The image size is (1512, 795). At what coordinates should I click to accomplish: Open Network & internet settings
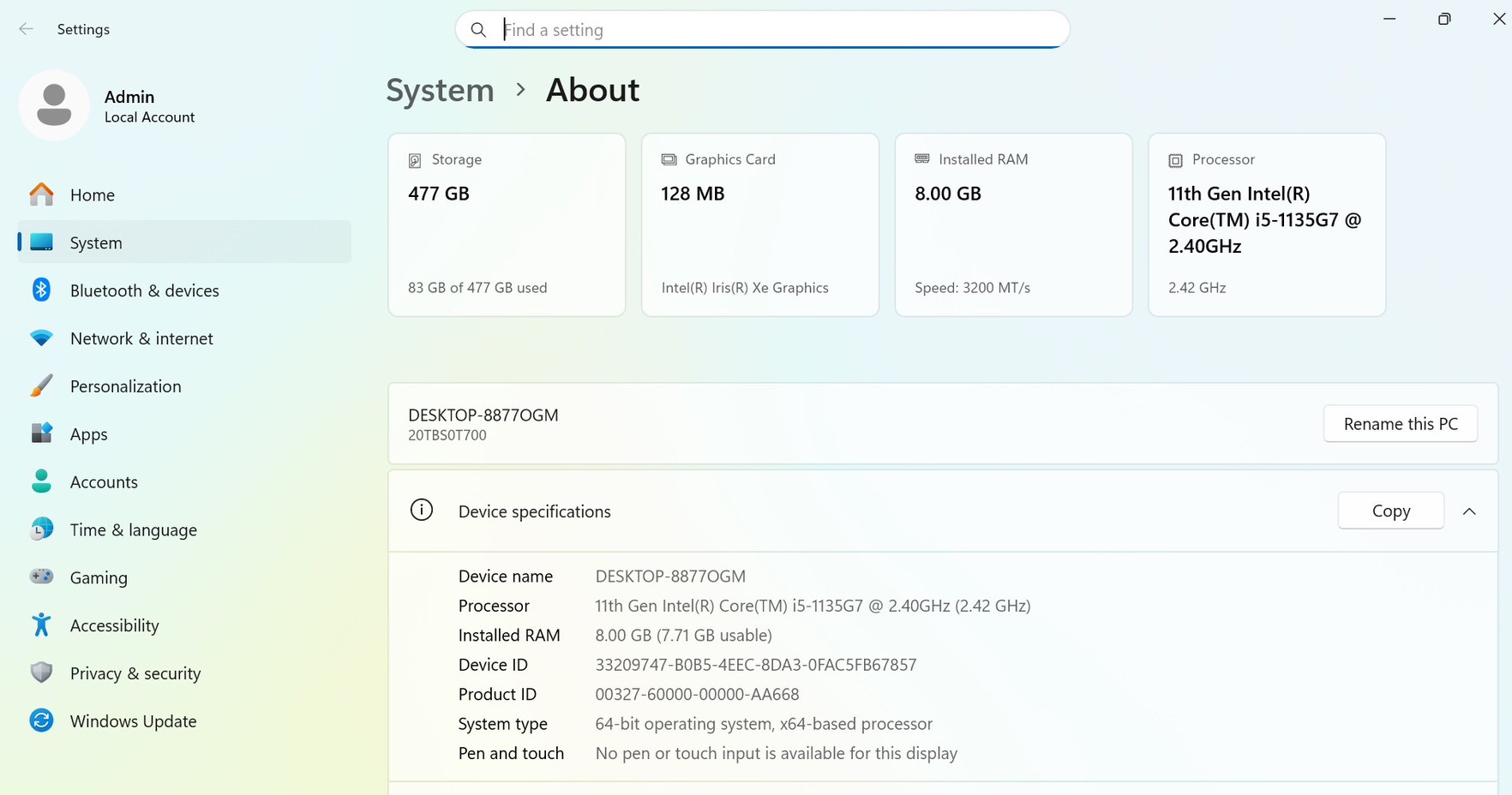pyautogui.click(x=141, y=338)
